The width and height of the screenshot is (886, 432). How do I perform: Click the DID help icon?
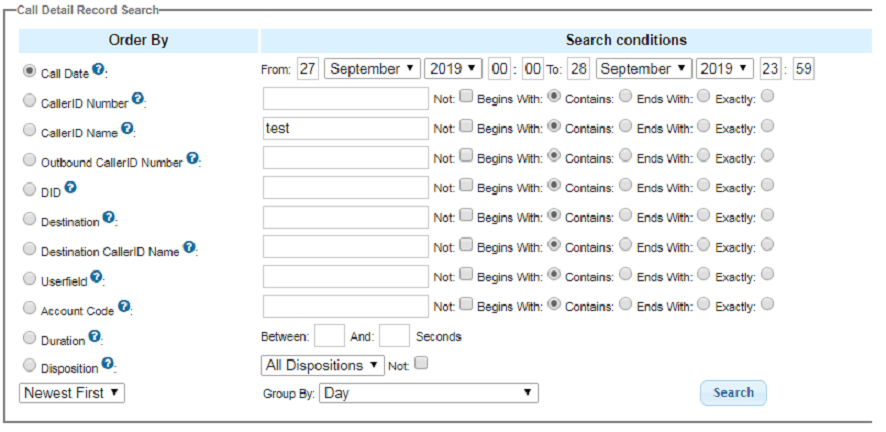coord(71,187)
